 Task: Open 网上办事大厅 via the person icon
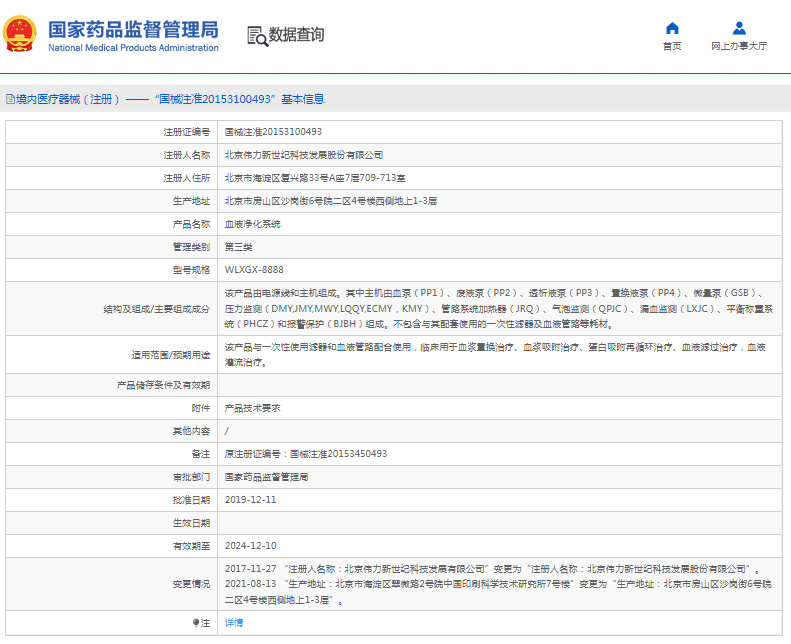(739, 28)
